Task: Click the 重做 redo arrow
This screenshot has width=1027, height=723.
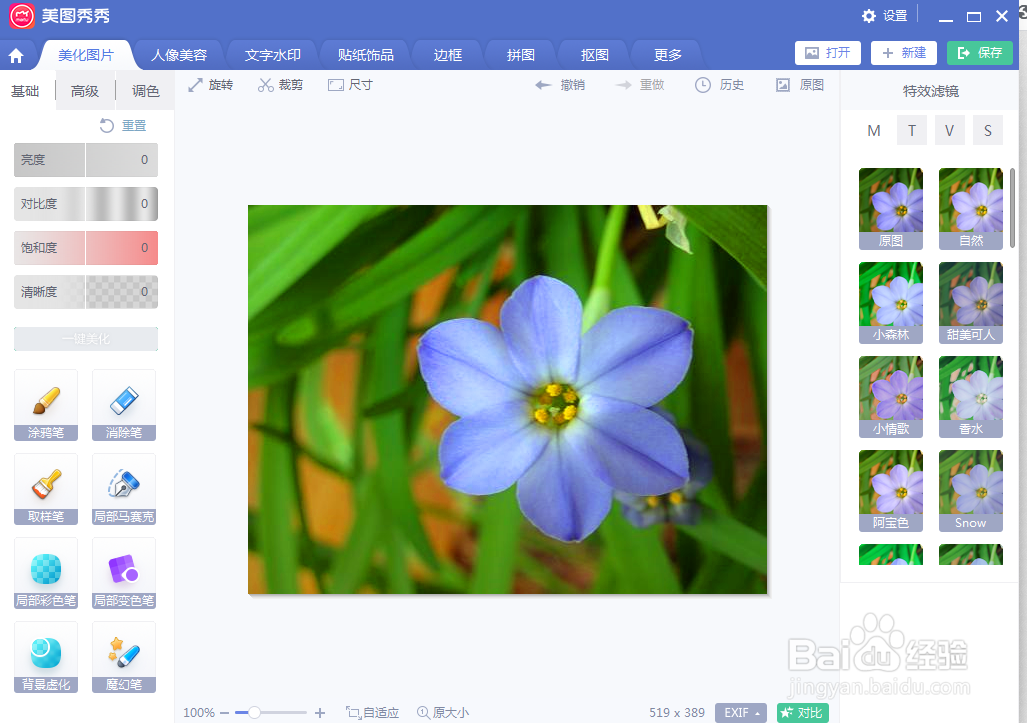Action: (640, 85)
